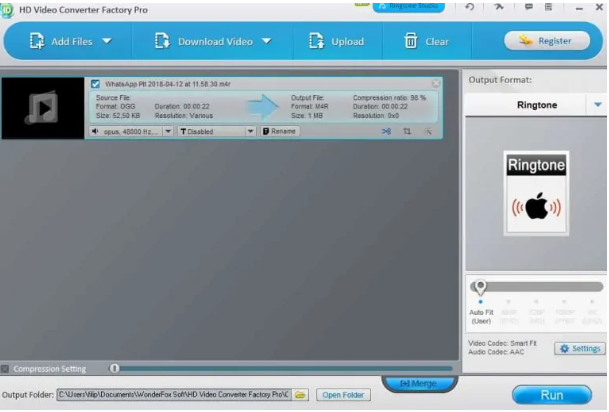Play the audio file thumbnail preview
The image size is (609, 412).
[x=42, y=108]
